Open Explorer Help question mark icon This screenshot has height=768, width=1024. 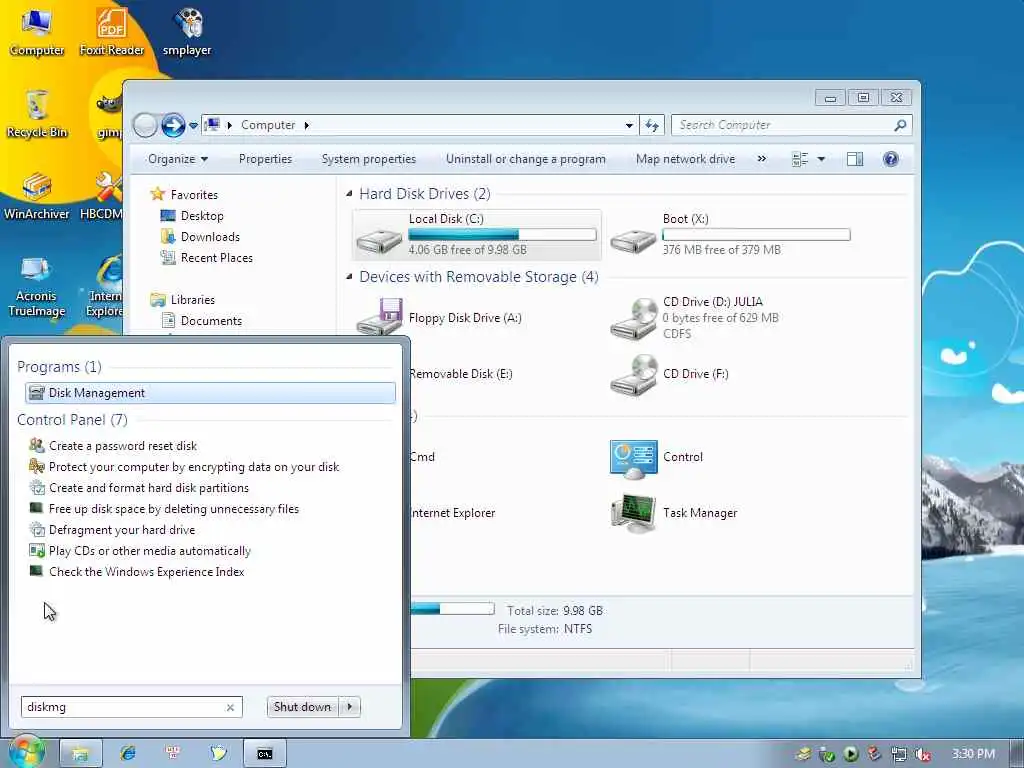[890, 159]
